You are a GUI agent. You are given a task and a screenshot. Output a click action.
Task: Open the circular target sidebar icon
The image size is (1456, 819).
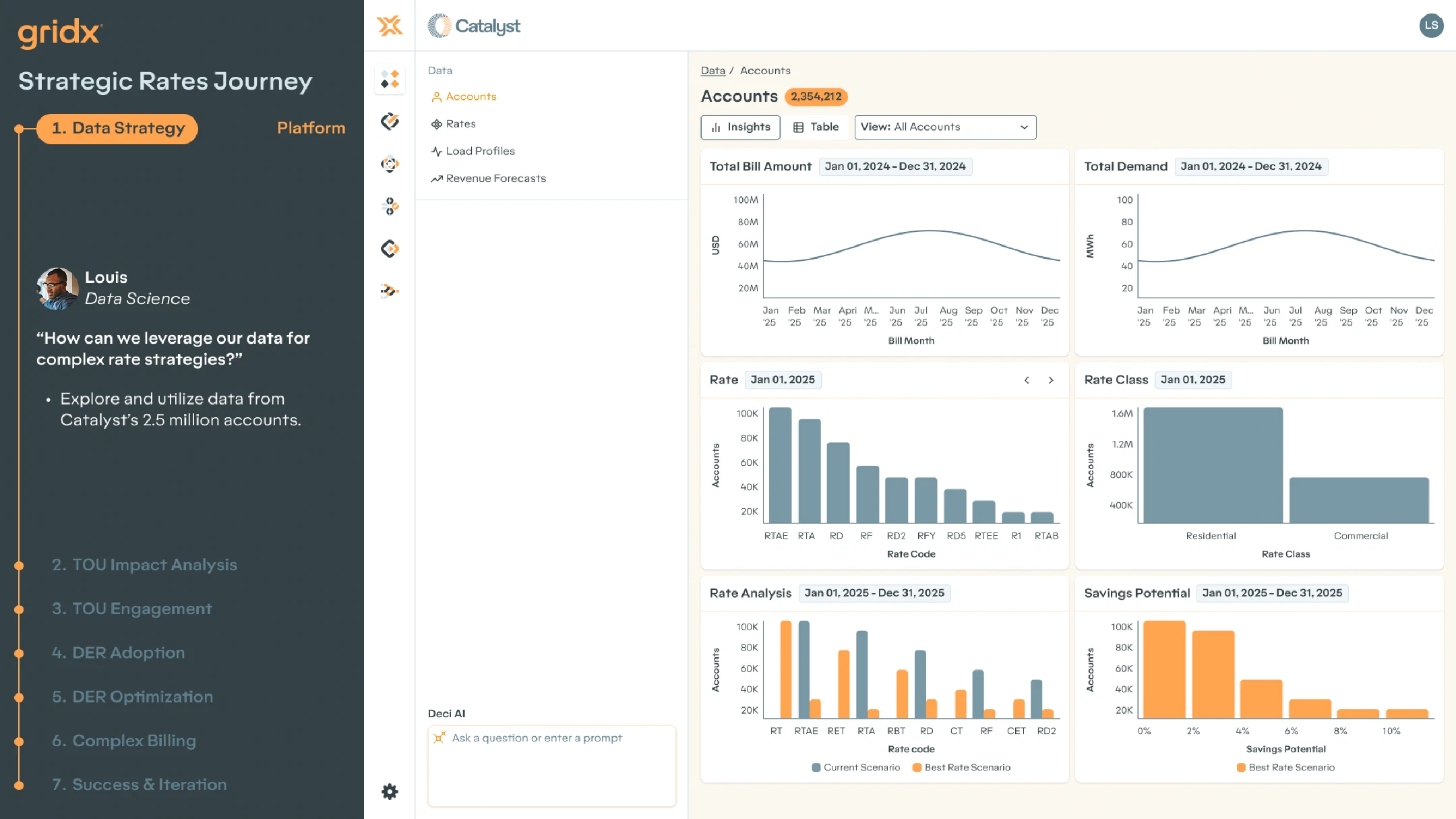(390, 164)
